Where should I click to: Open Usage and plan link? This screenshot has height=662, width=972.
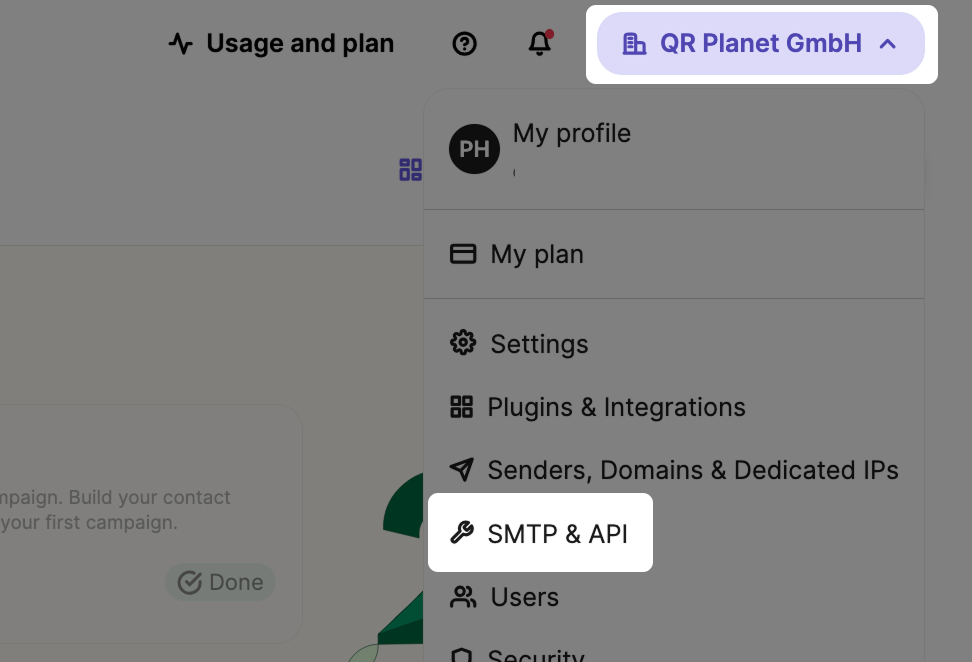299,44
